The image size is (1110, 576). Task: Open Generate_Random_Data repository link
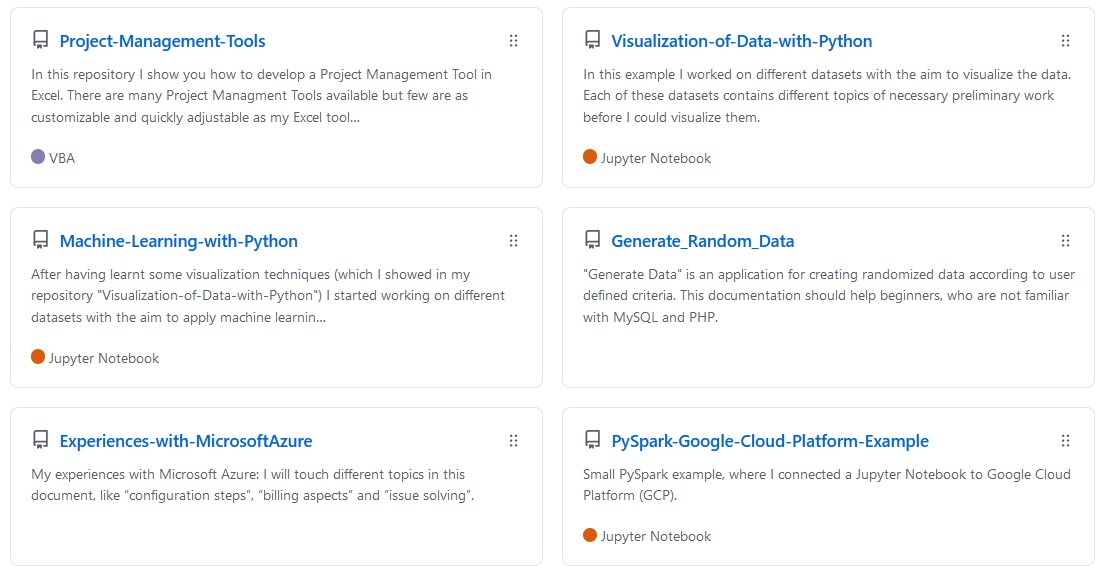point(702,241)
